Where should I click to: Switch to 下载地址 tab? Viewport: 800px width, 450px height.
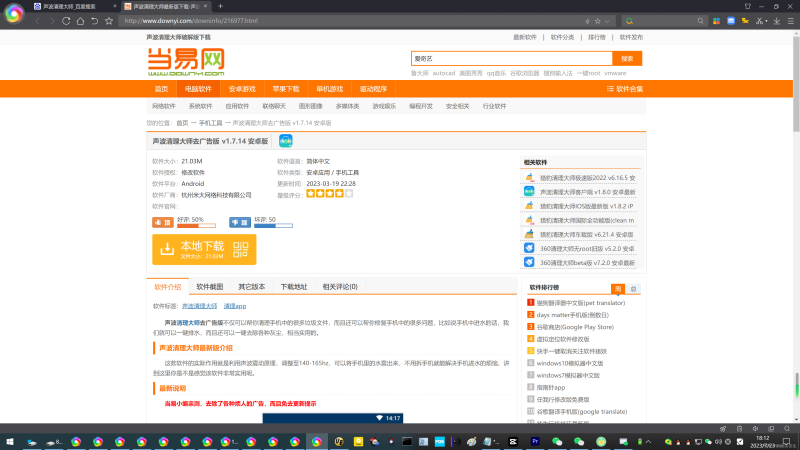point(294,287)
